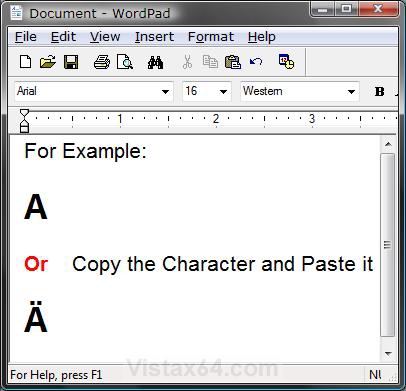This screenshot has height=391, width=406.
Task: Click the text "Copy the Character and Paste it"
Action: 223,265
